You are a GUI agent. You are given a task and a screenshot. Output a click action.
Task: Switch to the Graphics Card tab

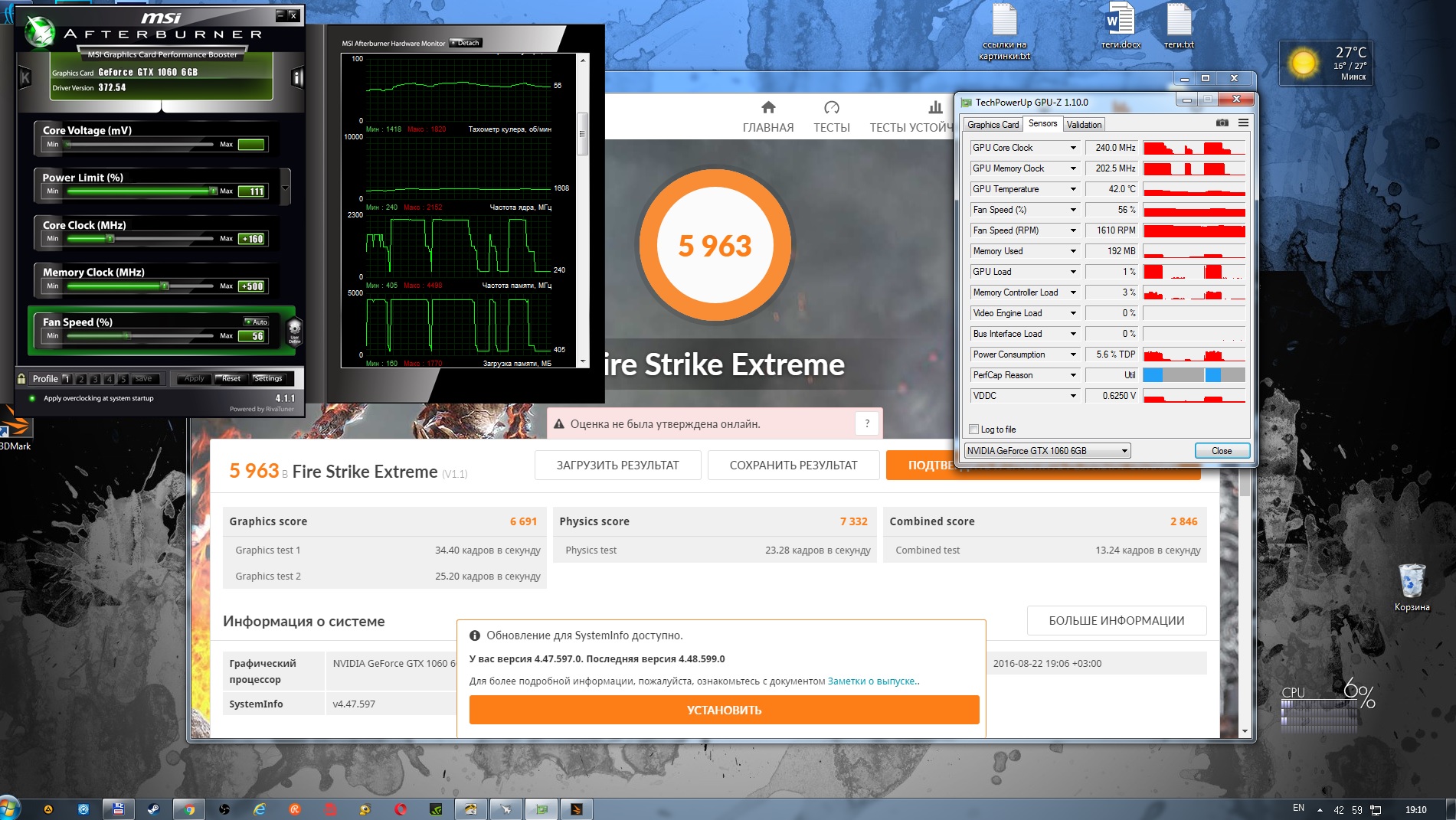[x=993, y=125]
